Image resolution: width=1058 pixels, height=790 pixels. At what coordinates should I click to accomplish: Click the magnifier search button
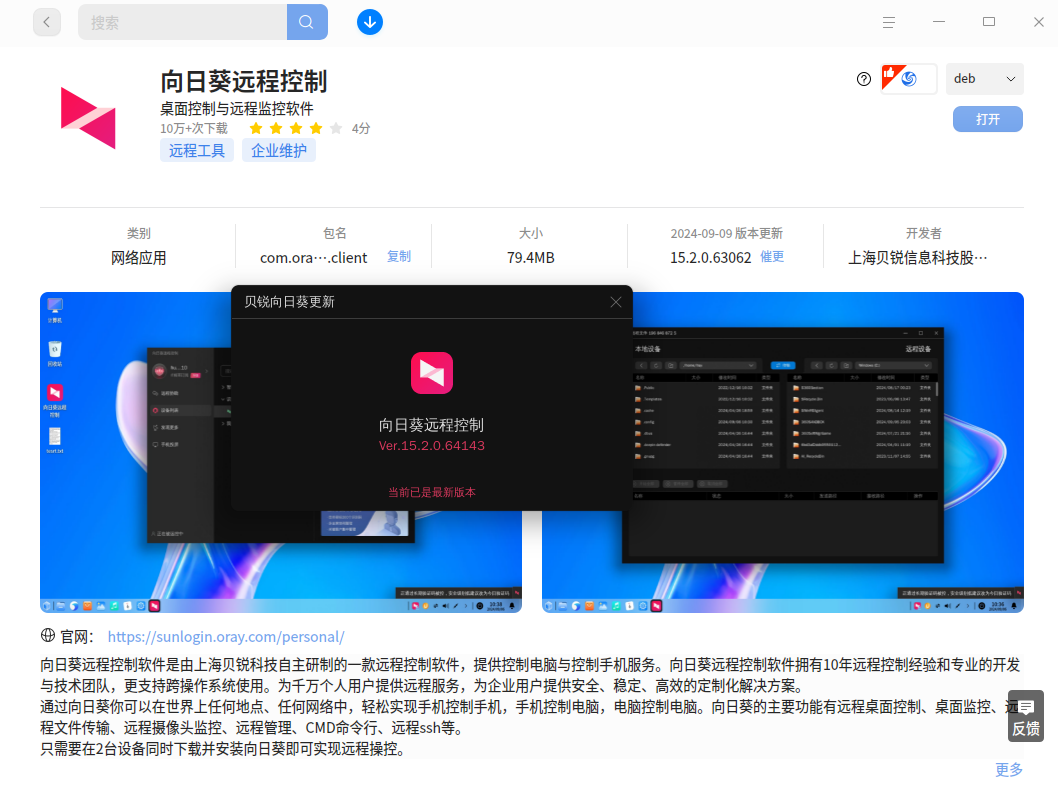click(x=307, y=22)
